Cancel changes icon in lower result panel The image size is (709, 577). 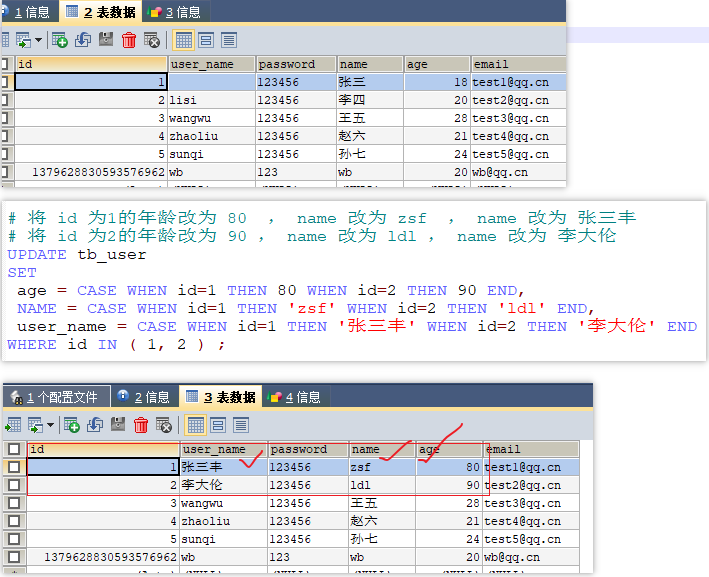point(164,425)
